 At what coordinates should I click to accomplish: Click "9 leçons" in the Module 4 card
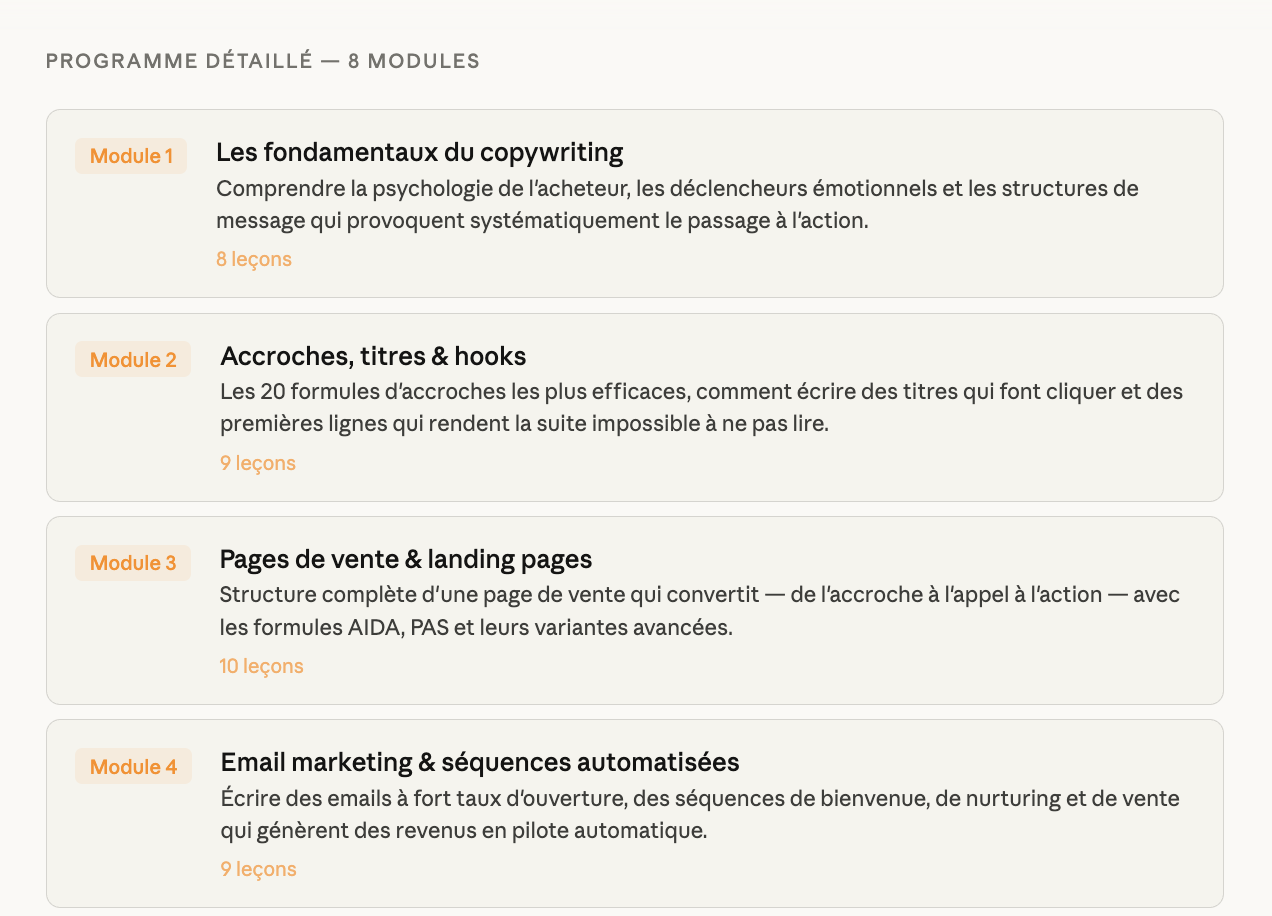click(x=258, y=869)
